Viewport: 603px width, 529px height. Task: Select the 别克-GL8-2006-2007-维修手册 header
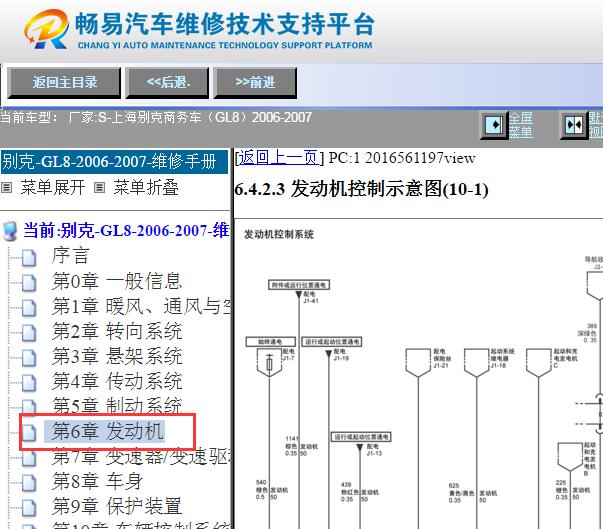[x=114, y=162]
